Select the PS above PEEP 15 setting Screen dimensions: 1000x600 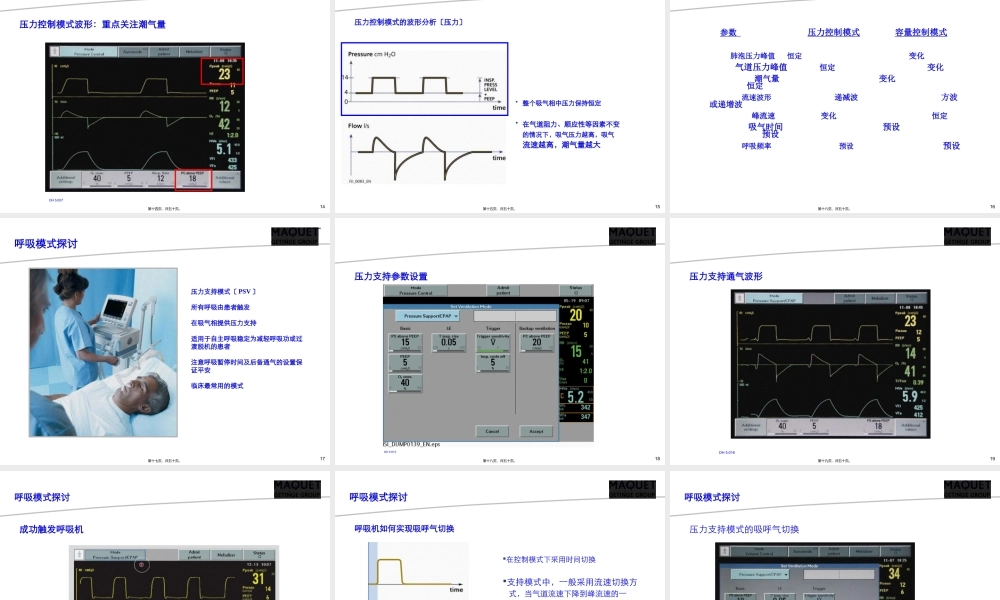[405, 342]
